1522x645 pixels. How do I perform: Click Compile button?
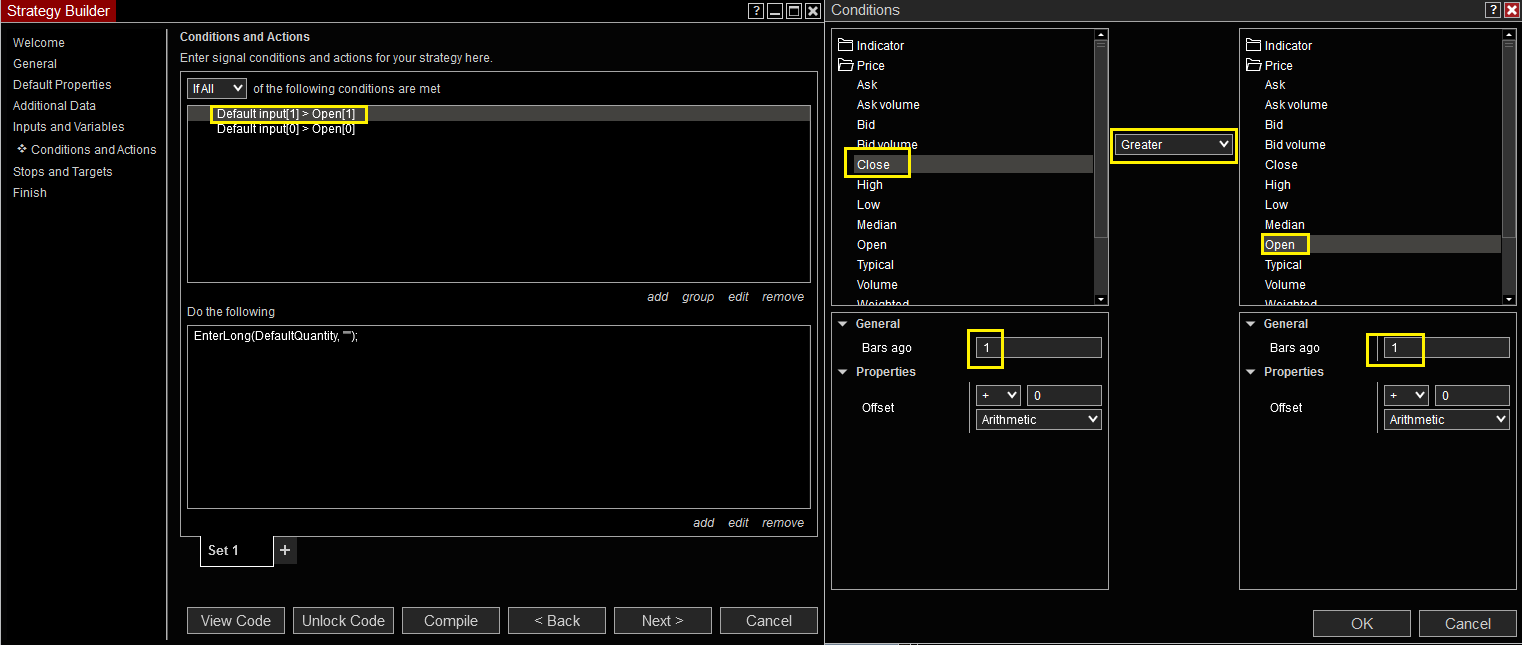point(451,620)
